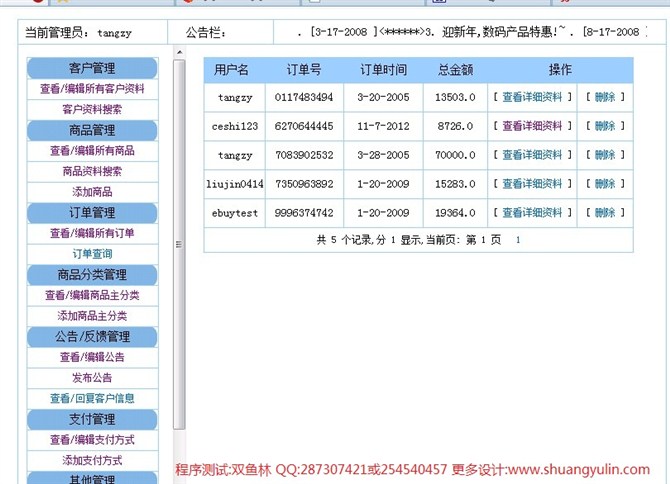Delete order 0117483494
670x484 pixels.
point(605,97)
